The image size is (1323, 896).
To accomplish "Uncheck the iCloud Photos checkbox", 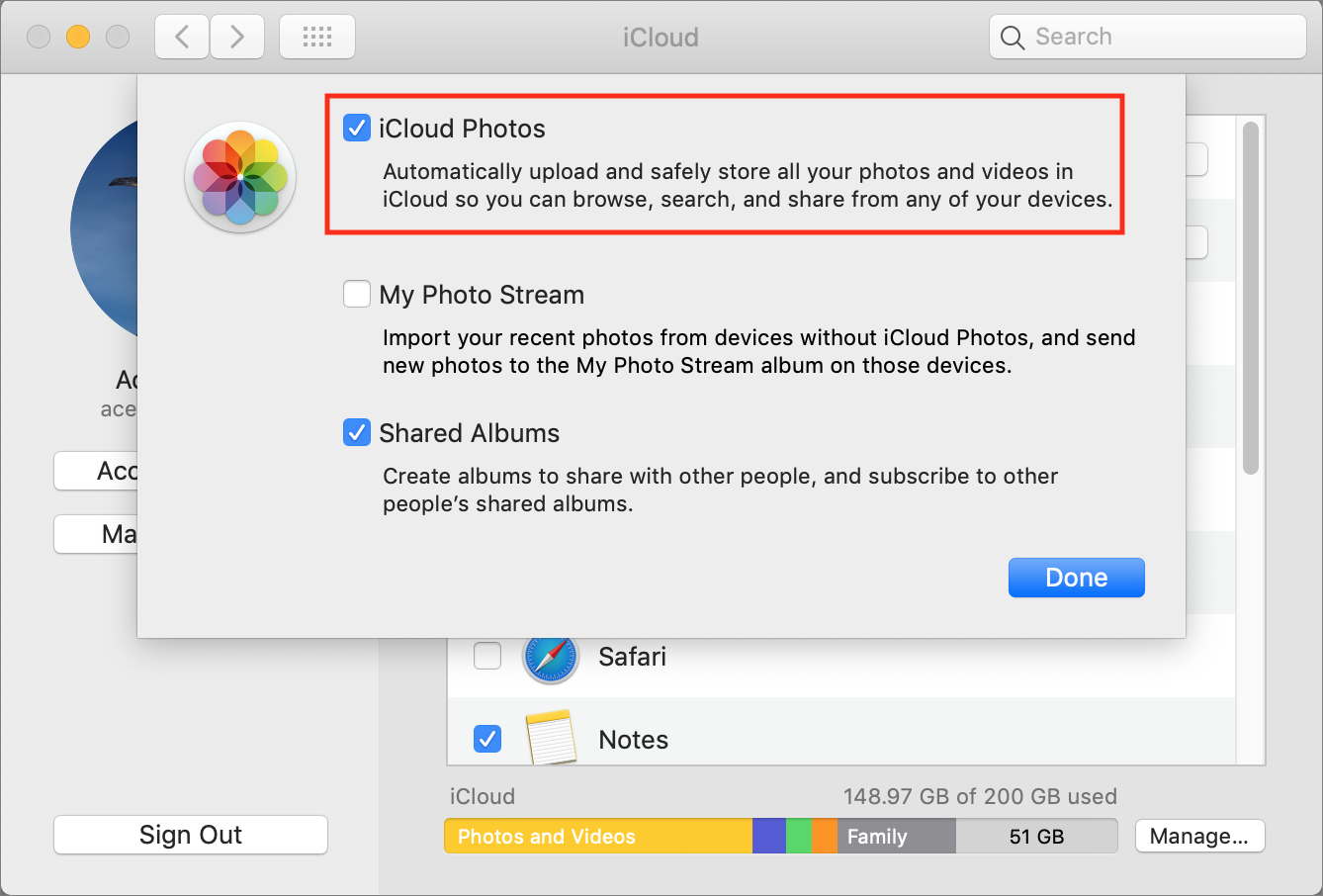I will point(356,128).
